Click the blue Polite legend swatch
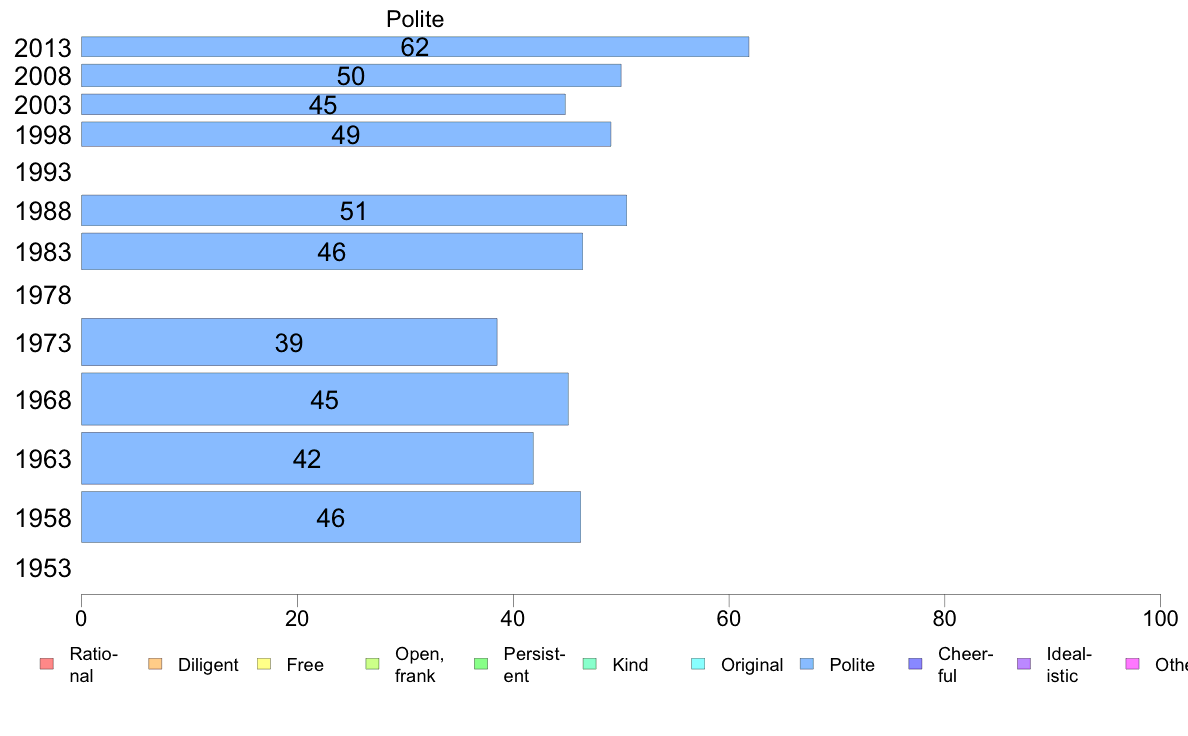Screen dimensions: 1188x736 pyautogui.click(x=807, y=665)
